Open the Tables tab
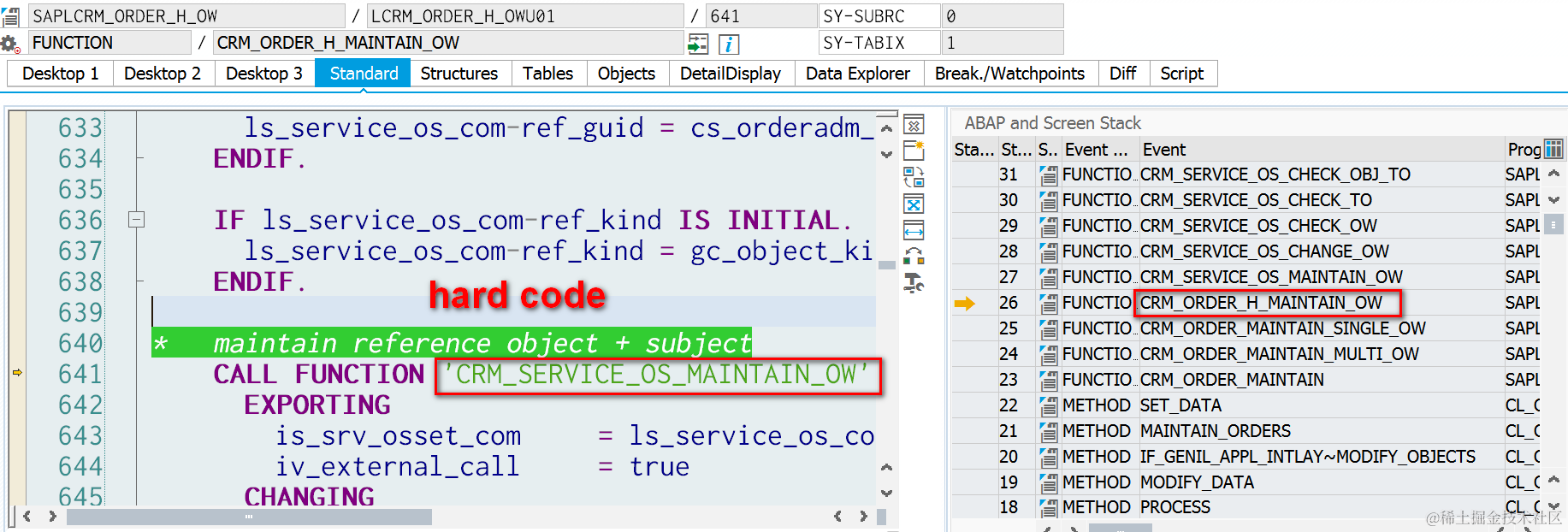Screen dimensions: 1568x532 point(548,74)
